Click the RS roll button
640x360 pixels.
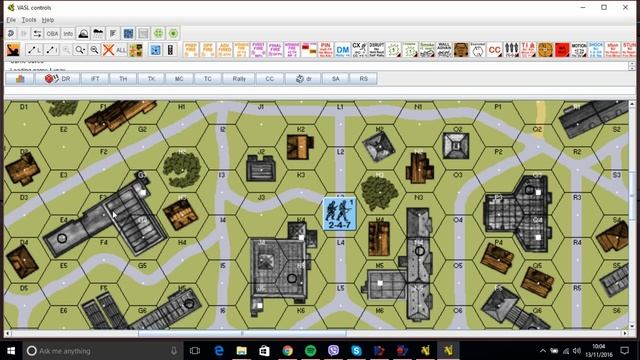pyautogui.click(x=364, y=79)
